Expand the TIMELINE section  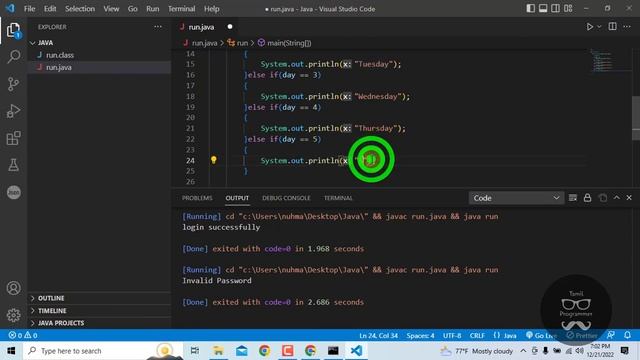point(52,311)
